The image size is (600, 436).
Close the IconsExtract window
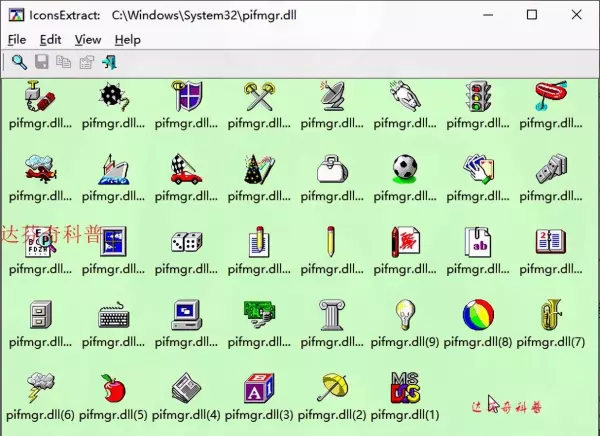577,15
